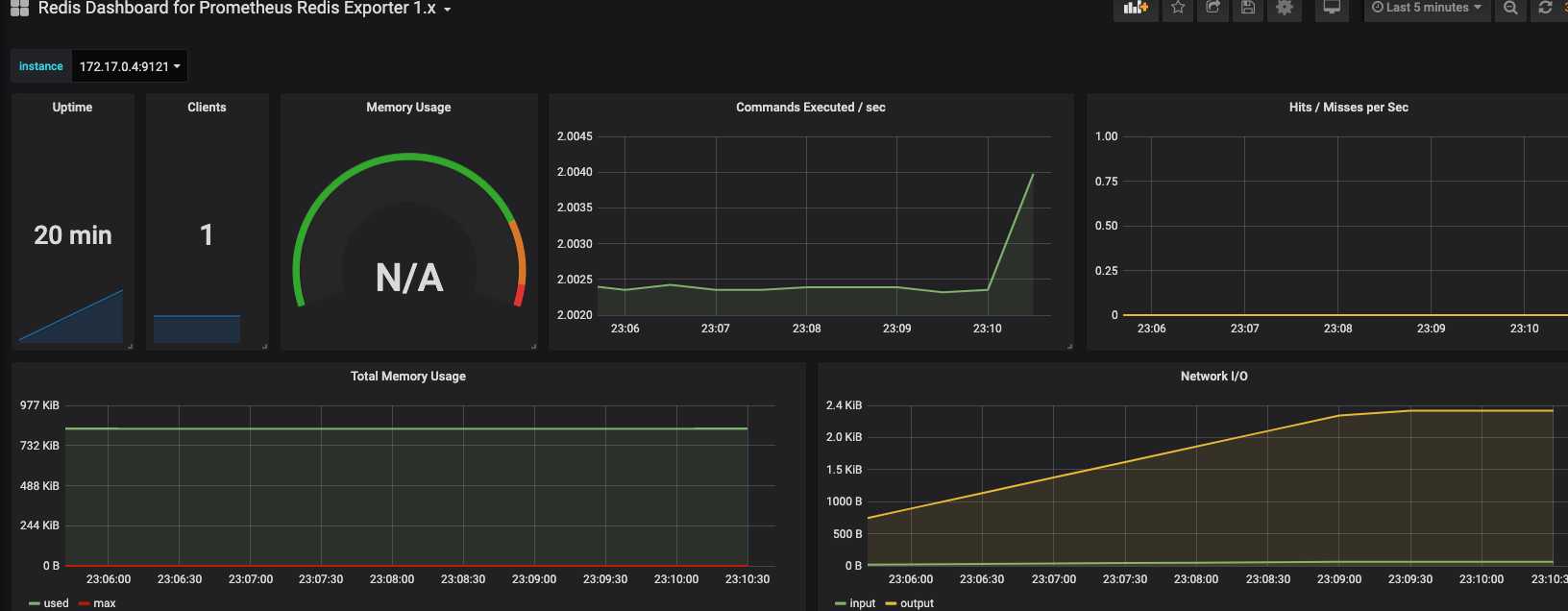The image size is (1568, 611).
Task: Open the Clients panel title menu
Action: [x=207, y=108]
